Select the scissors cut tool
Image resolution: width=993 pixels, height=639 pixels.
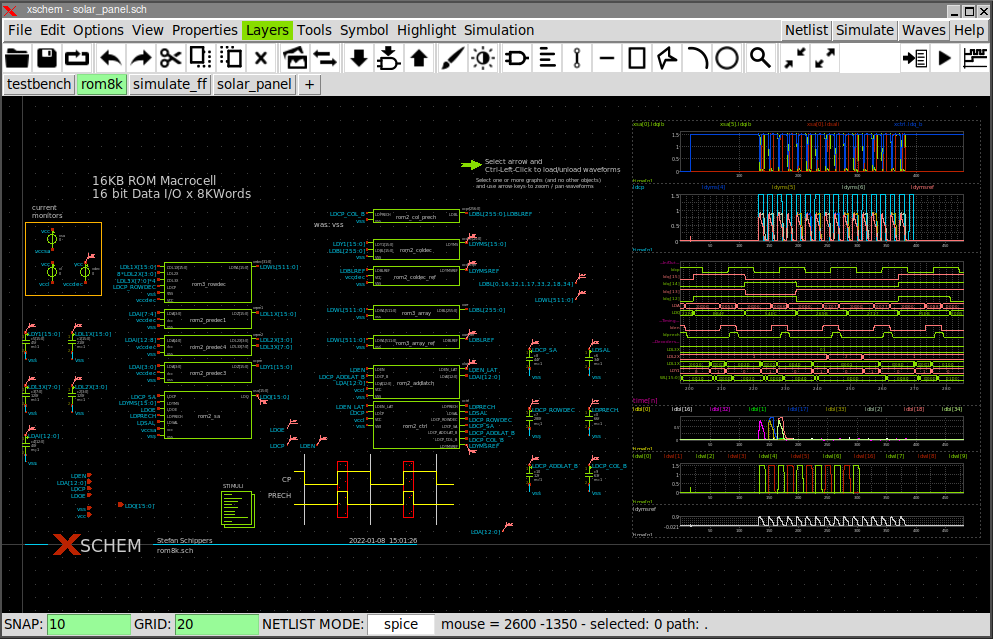tap(172, 58)
